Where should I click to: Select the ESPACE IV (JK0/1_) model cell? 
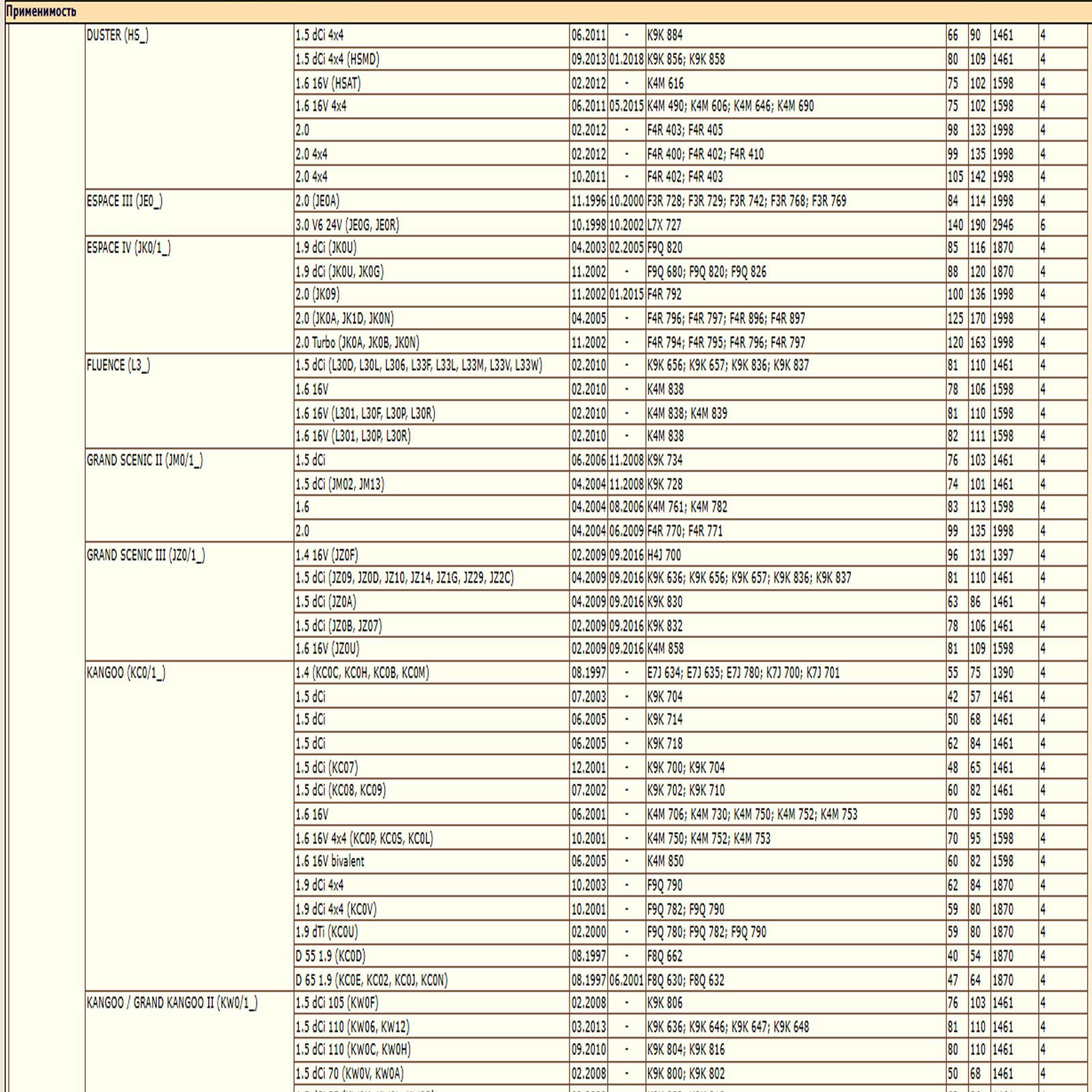128,248
